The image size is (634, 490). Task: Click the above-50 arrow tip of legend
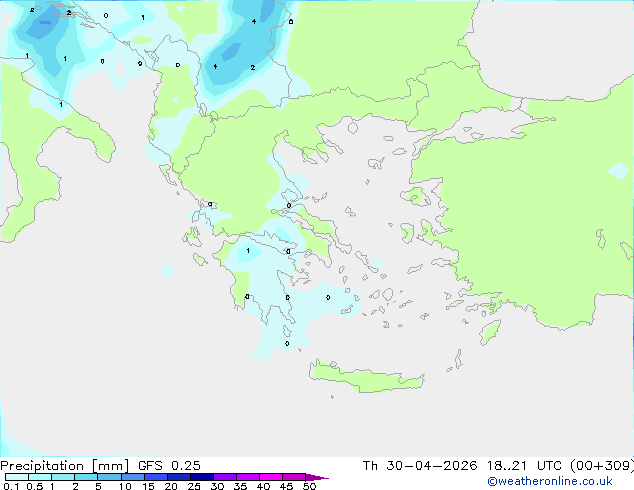tap(317, 477)
